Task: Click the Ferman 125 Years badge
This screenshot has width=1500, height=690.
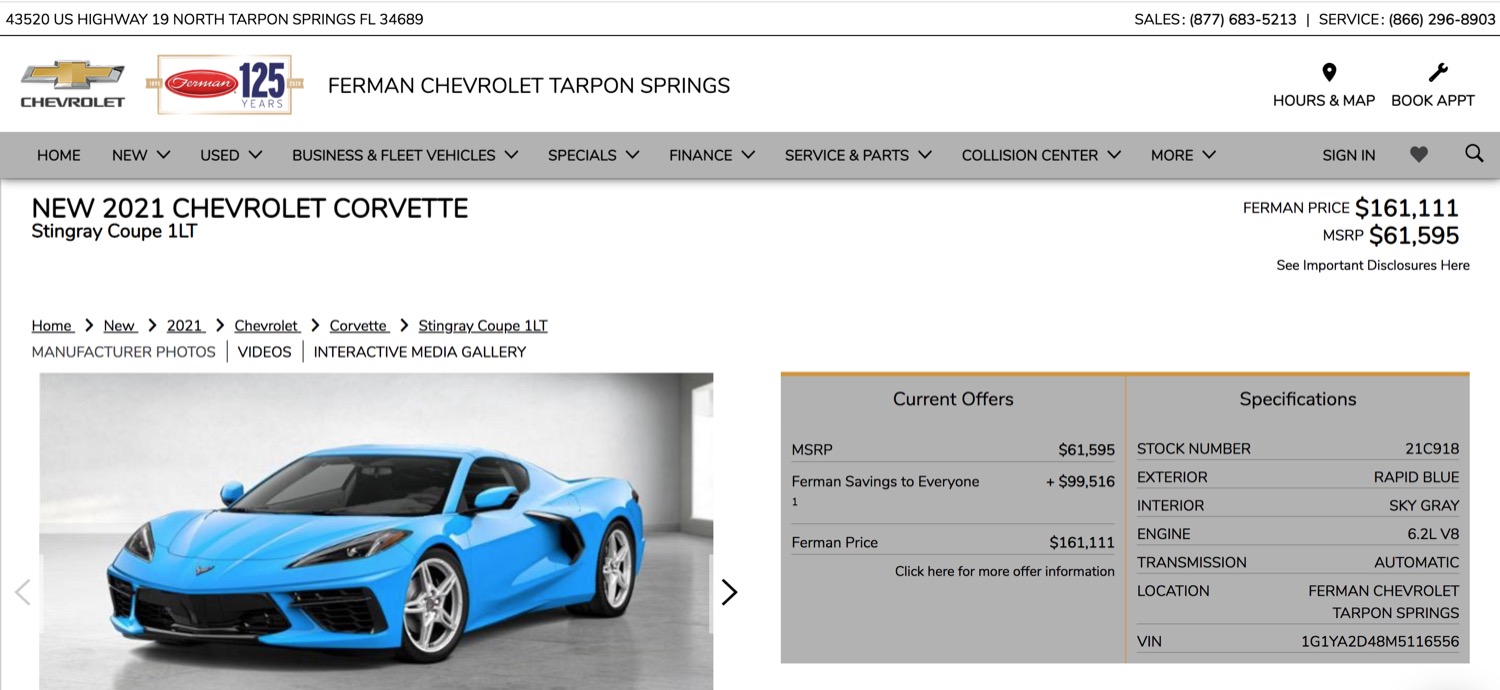Action: (219, 85)
